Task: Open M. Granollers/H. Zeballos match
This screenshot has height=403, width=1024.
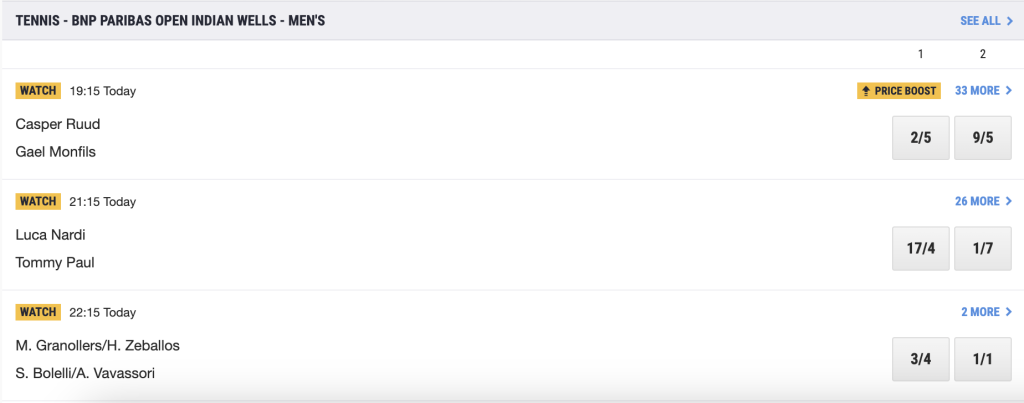Action: point(97,345)
